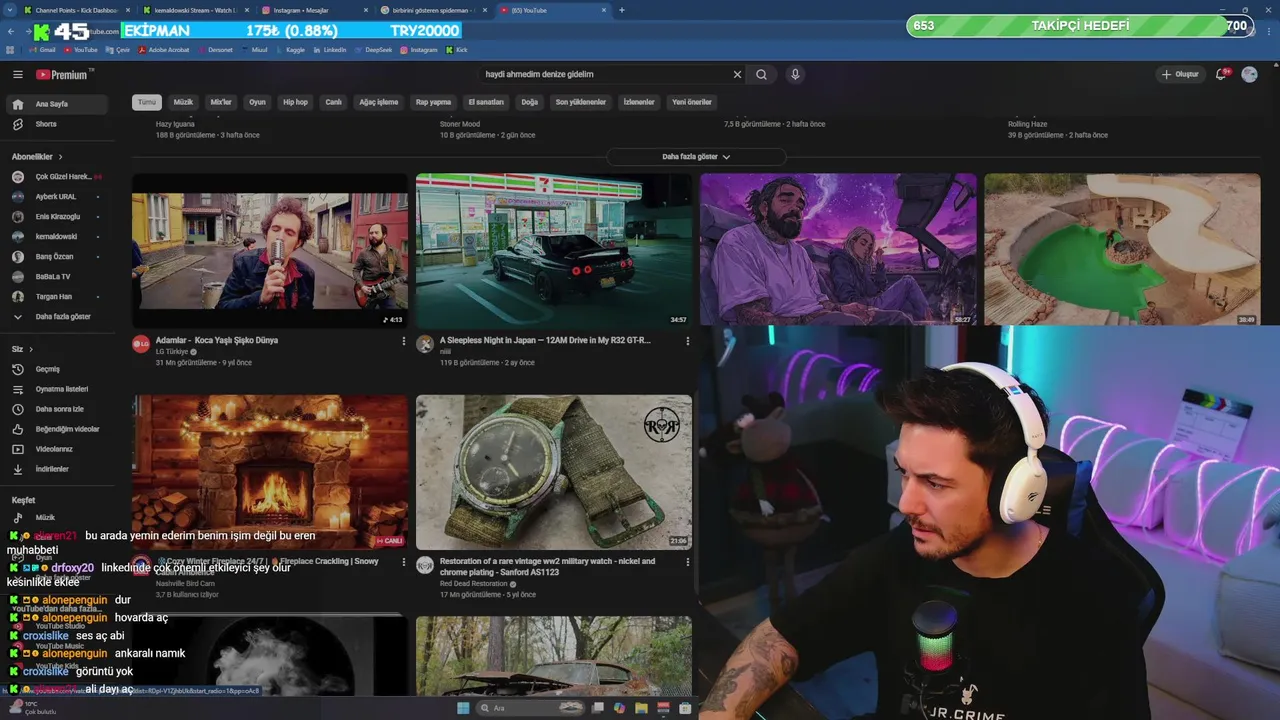The height and width of the screenshot is (720, 1280).
Task: Open Shorts from the sidebar
Action: click(x=60, y=124)
